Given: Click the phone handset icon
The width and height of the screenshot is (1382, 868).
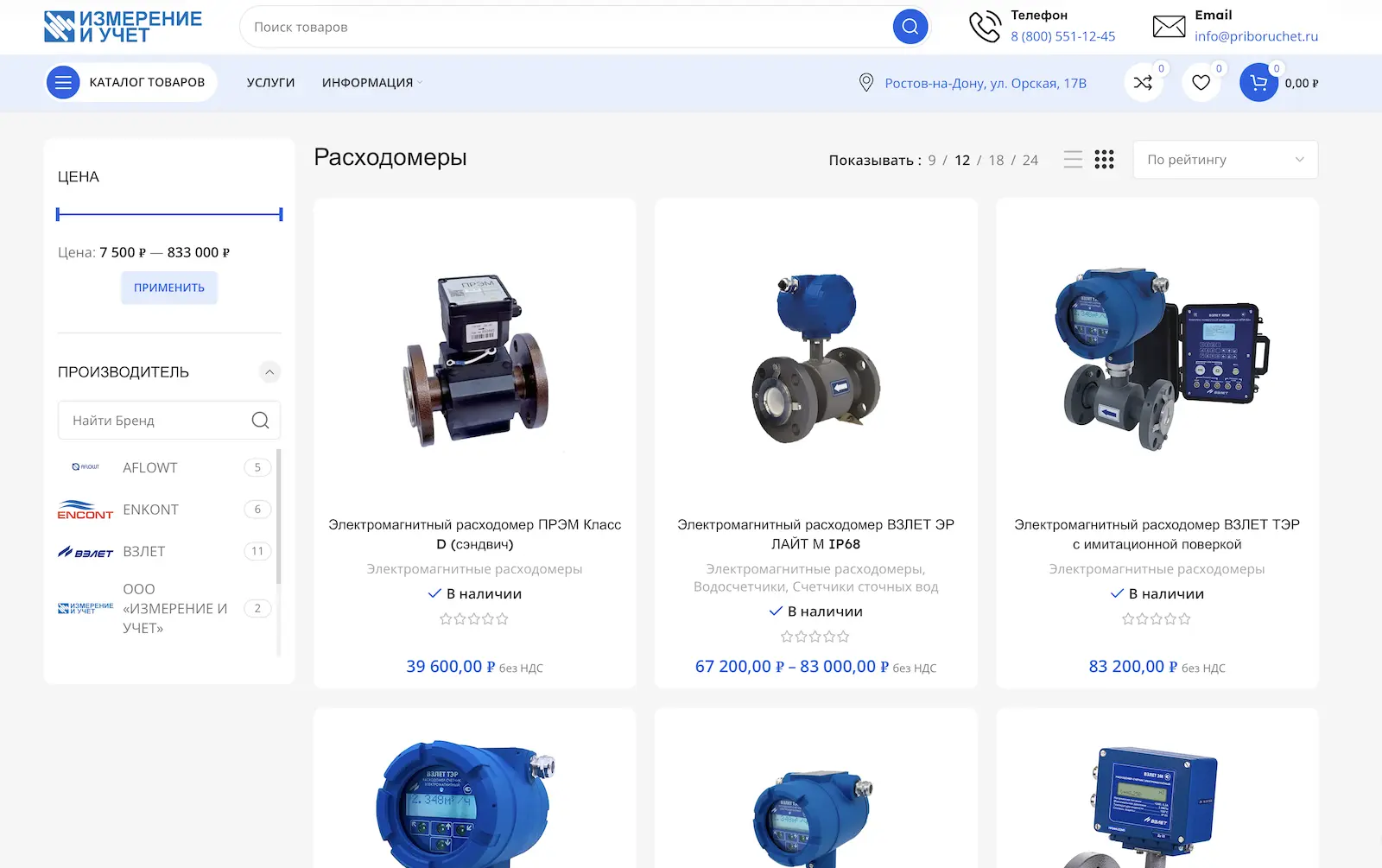Looking at the screenshot, I should 984,27.
